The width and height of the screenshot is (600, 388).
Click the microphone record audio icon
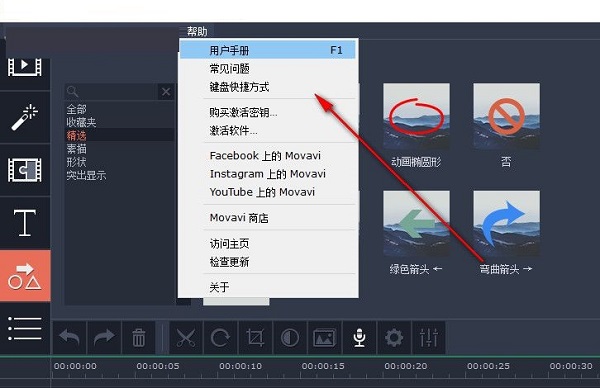coord(359,337)
